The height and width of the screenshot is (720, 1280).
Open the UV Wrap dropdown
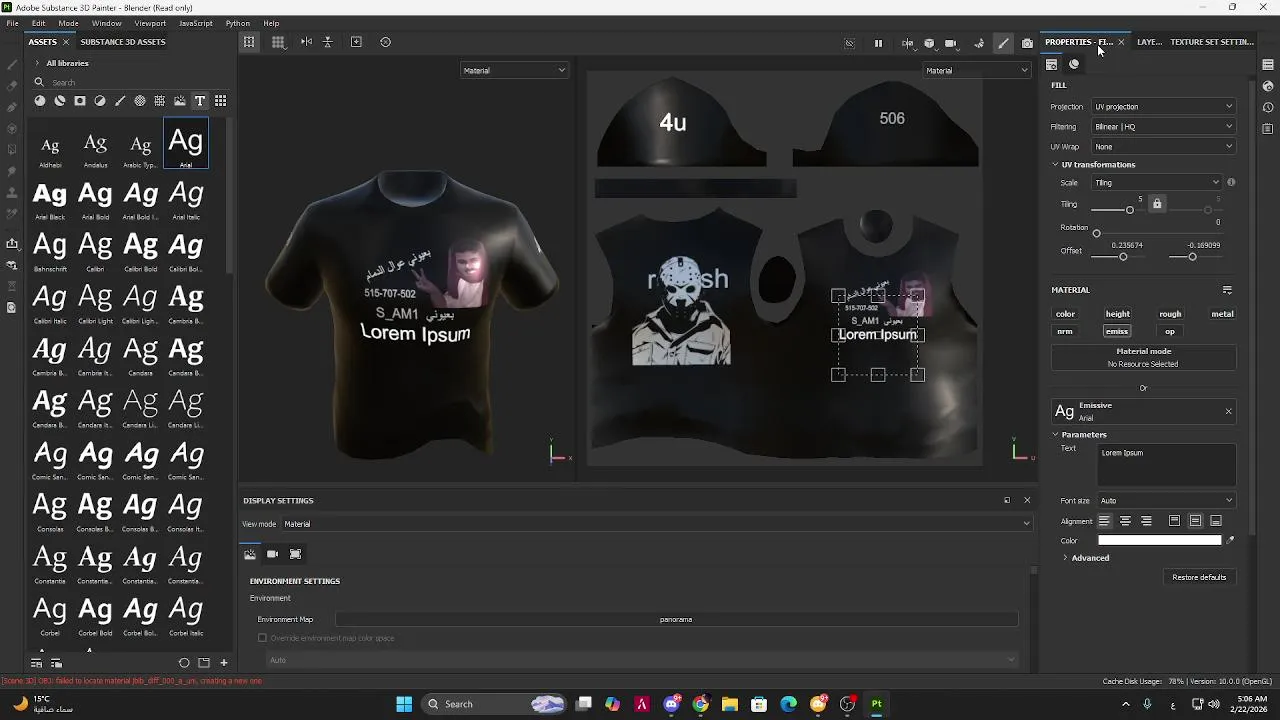1163,147
